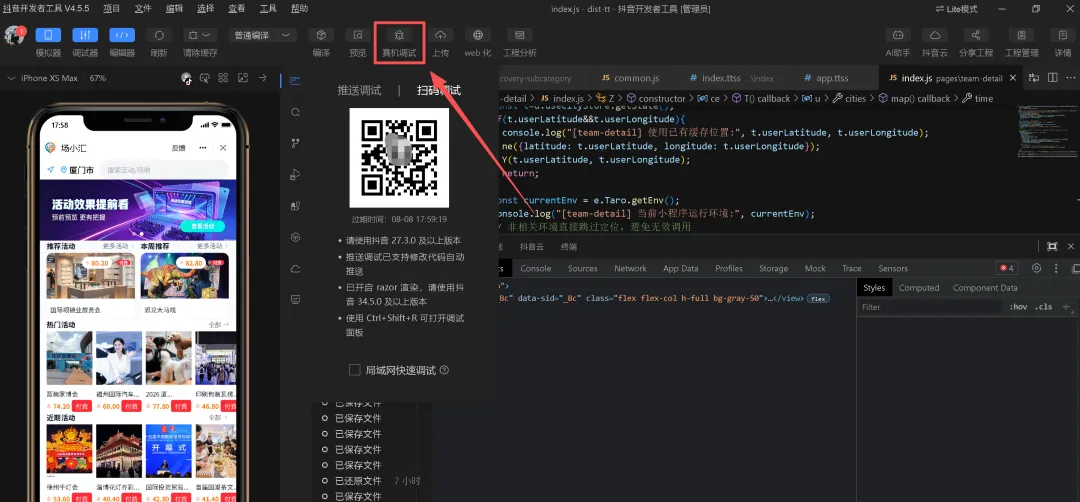Screen dimensions: 1080x502
Task: Open 抖音云 cloud service
Action: tap(935, 35)
